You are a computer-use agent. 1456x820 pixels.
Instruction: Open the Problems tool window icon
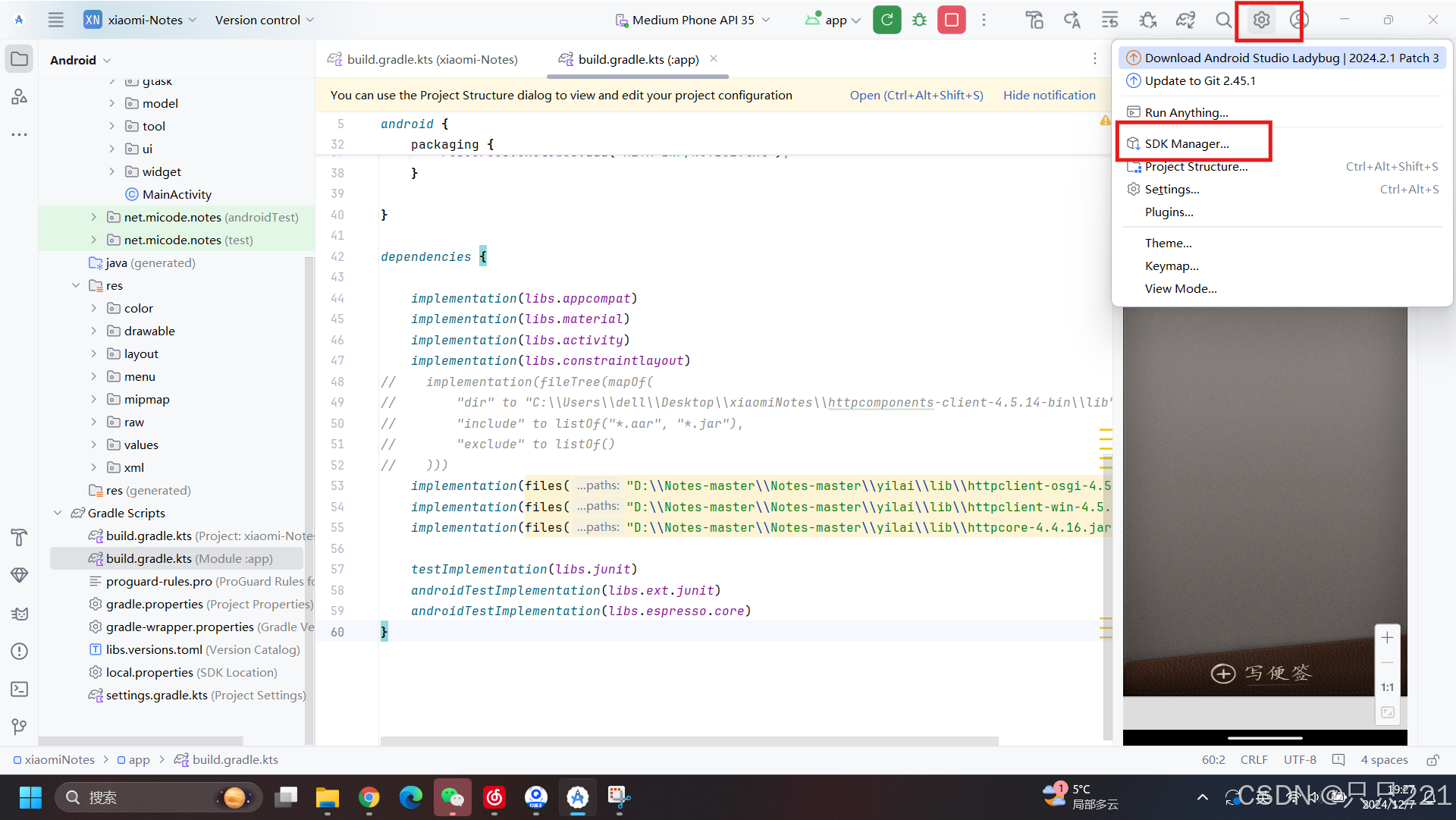(20, 651)
